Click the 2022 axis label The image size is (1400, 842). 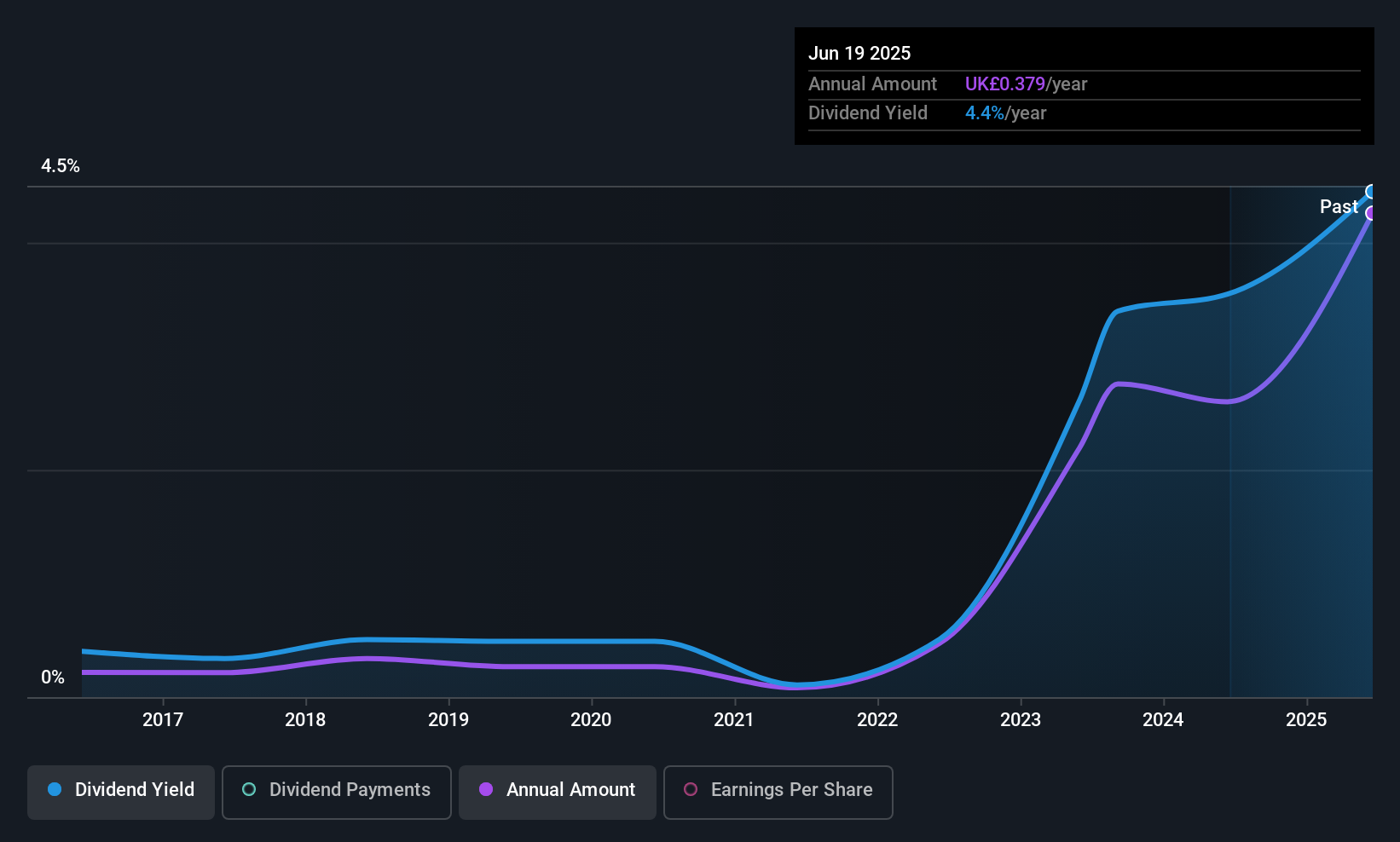[x=877, y=720]
